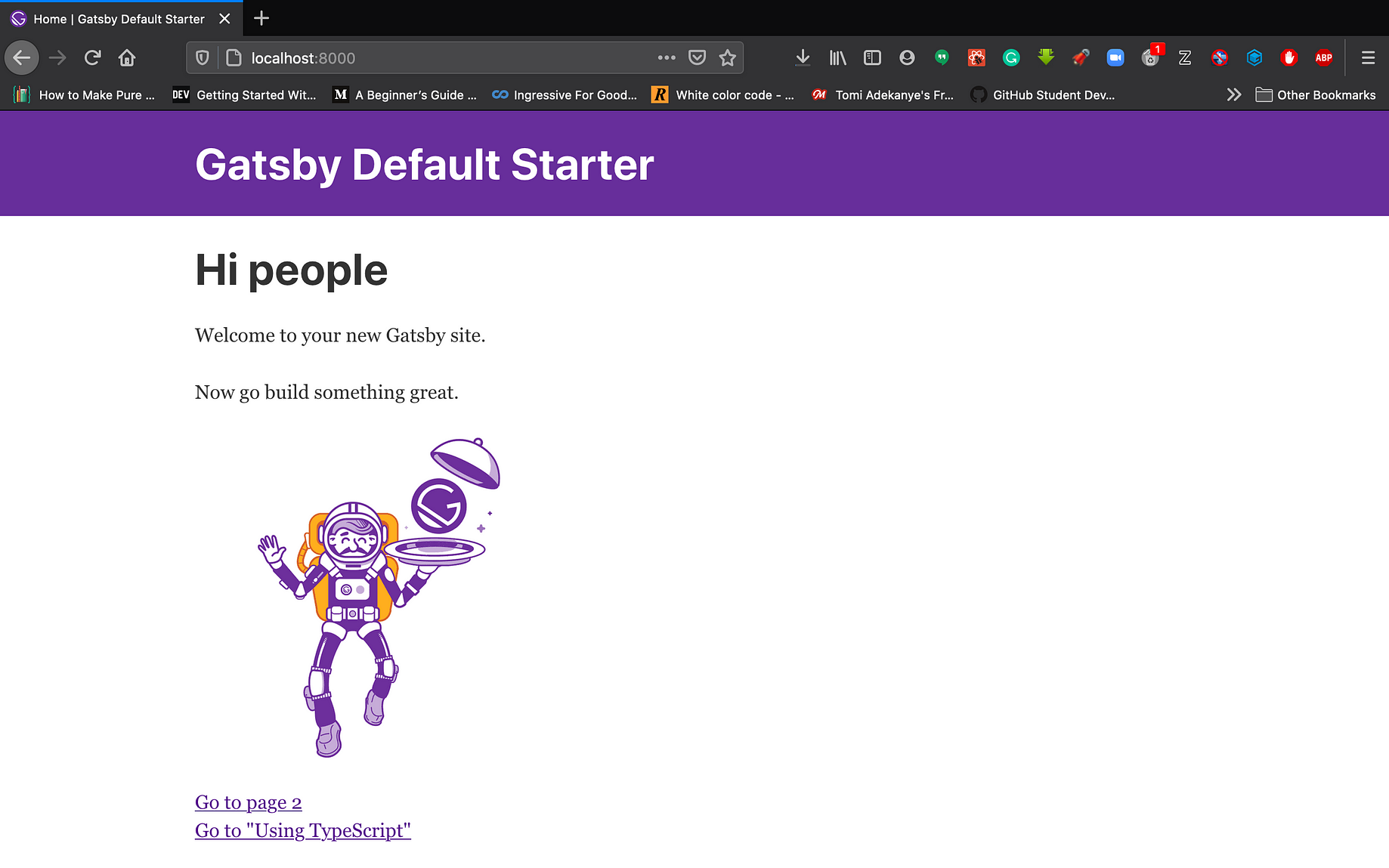This screenshot has height=868, width=1389.
Task: Close the Gatsby Default Starter tab
Action: click(224, 19)
